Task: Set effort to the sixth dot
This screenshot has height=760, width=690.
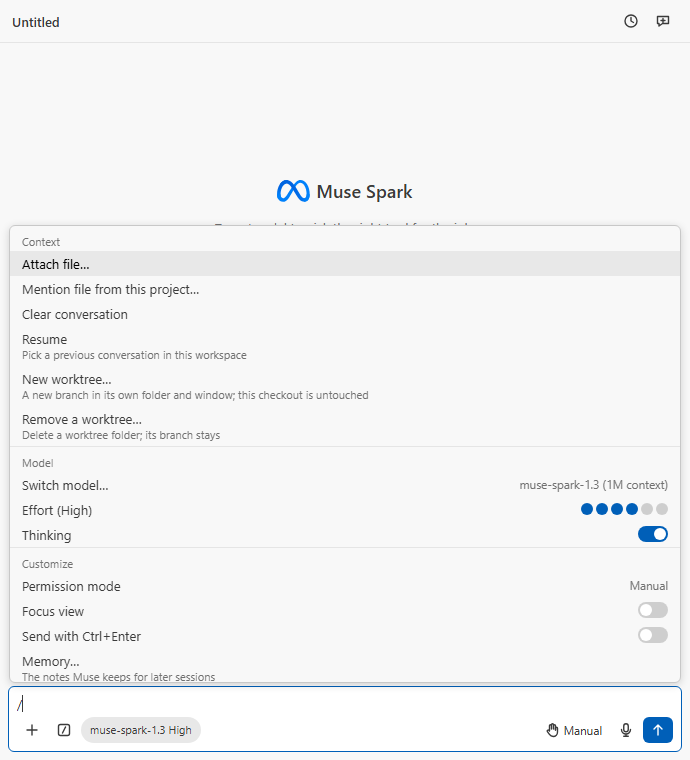Action: pyautogui.click(x=662, y=509)
